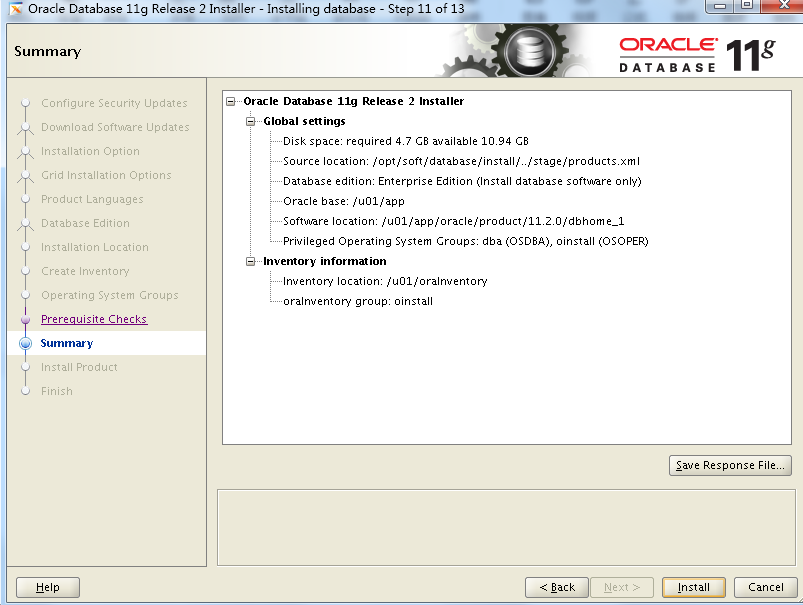803x605 pixels.
Task: Open Help for the installer
Action: pos(48,587)
